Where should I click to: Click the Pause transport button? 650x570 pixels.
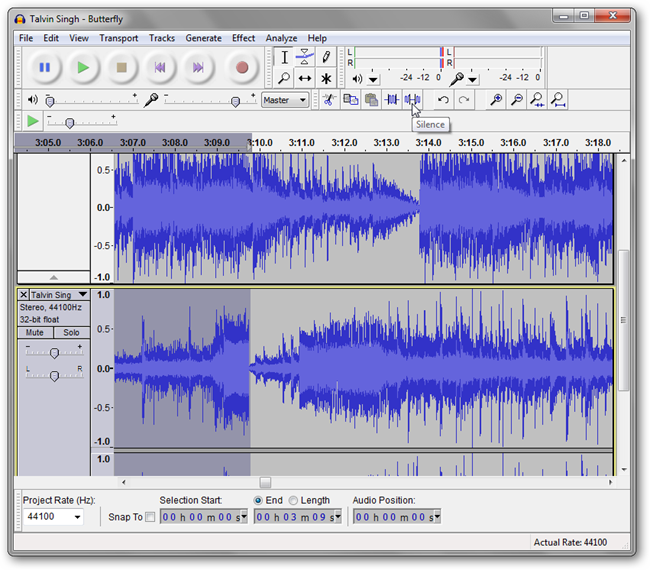44,67
